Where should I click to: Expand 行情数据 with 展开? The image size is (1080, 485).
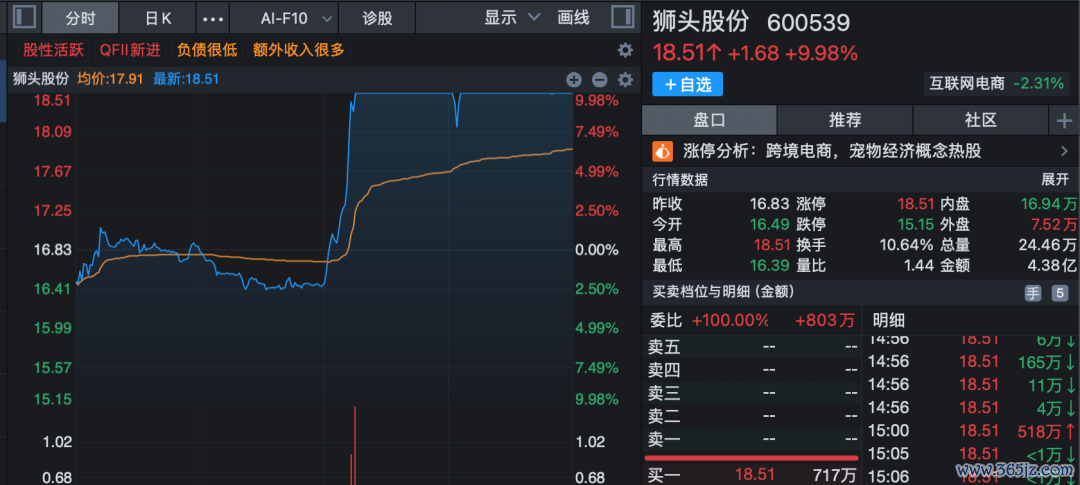point(1055,180)
